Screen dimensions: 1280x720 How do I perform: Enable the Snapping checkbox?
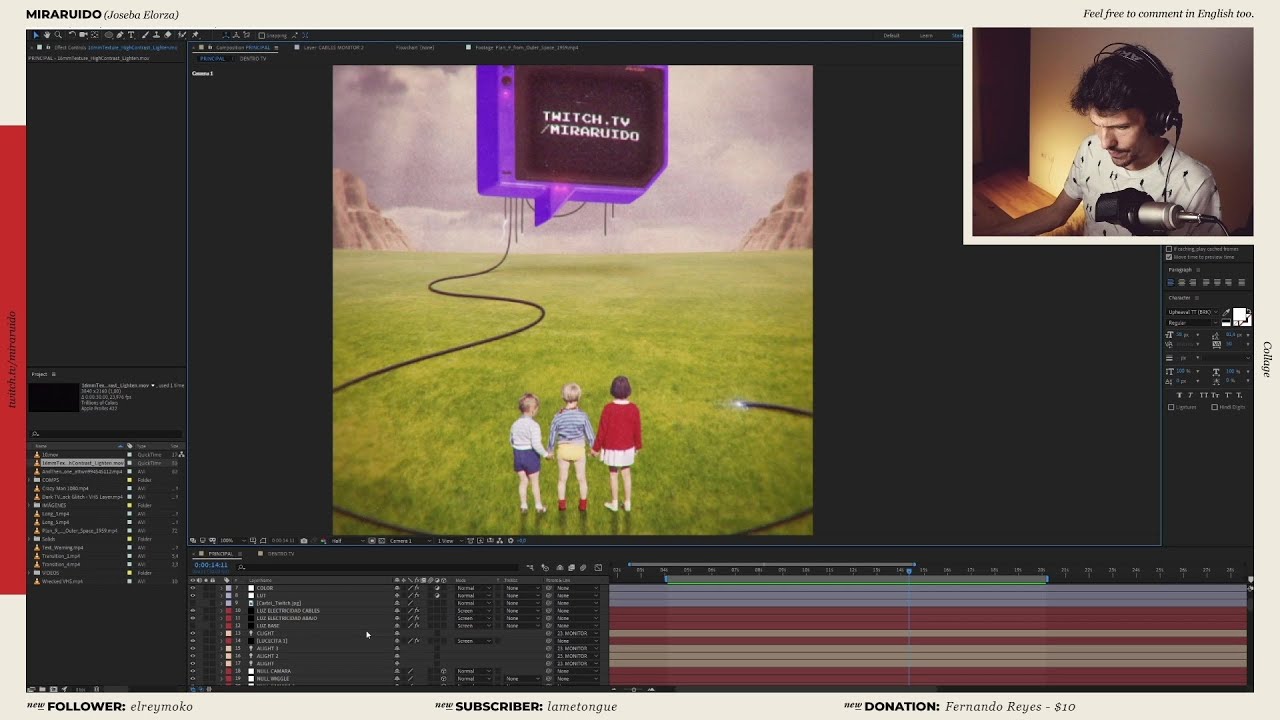point(262,35)
